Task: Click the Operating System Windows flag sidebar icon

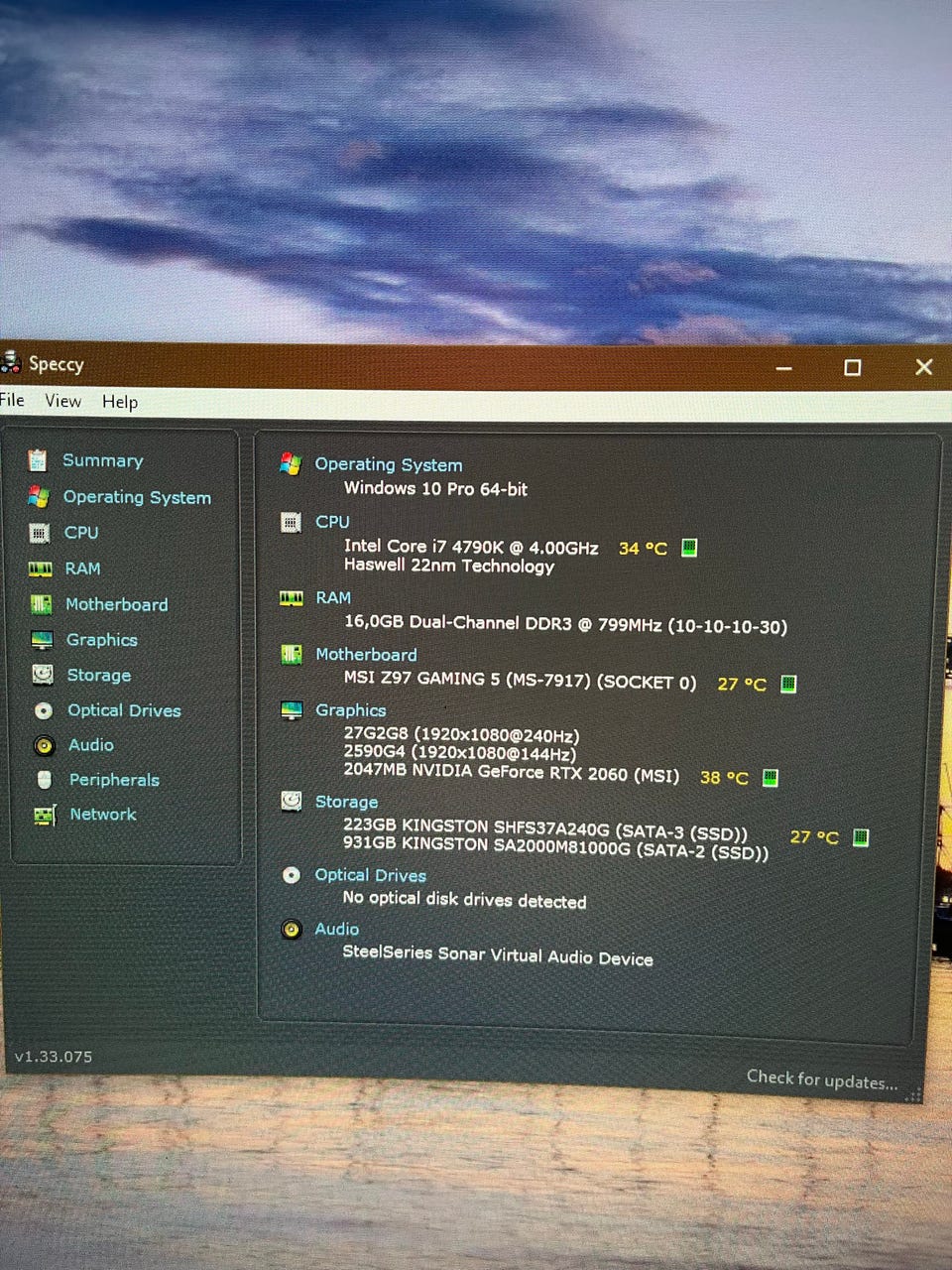Action: [39, 496]
